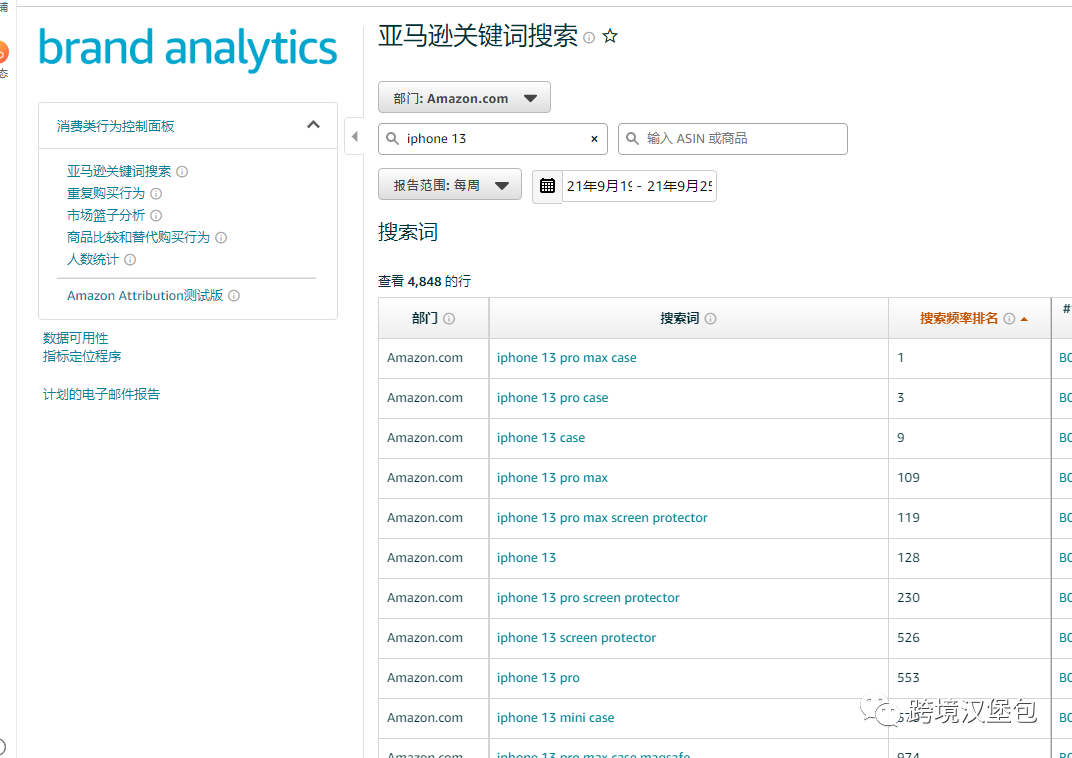The height and width of the screenshot is (758, 1072).
Task: Select 商品比较和替代购买行为 in the sidebar
Action: (138, 237)
